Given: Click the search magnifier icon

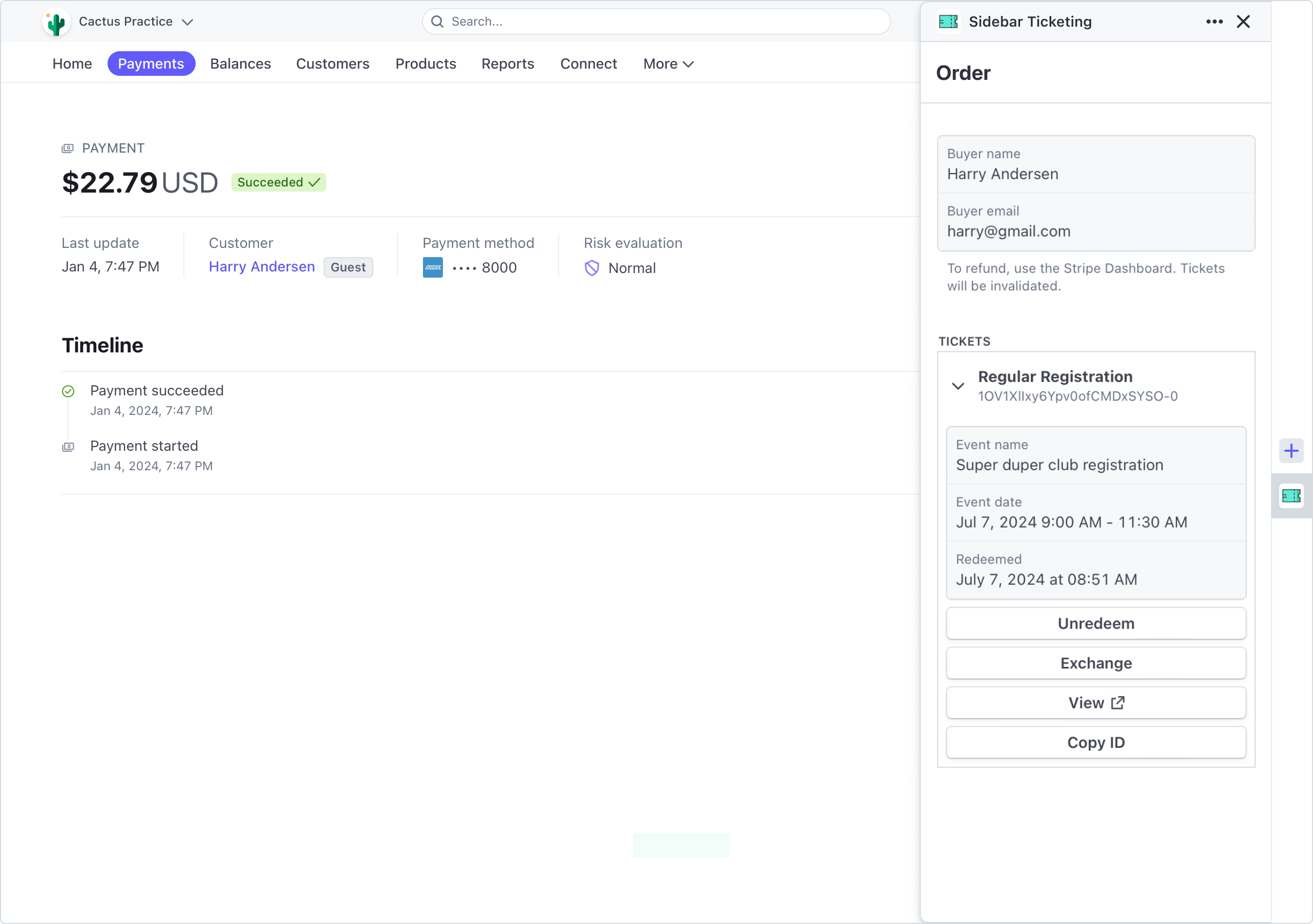Looking at the screenshot, I should tap(437, 21).
